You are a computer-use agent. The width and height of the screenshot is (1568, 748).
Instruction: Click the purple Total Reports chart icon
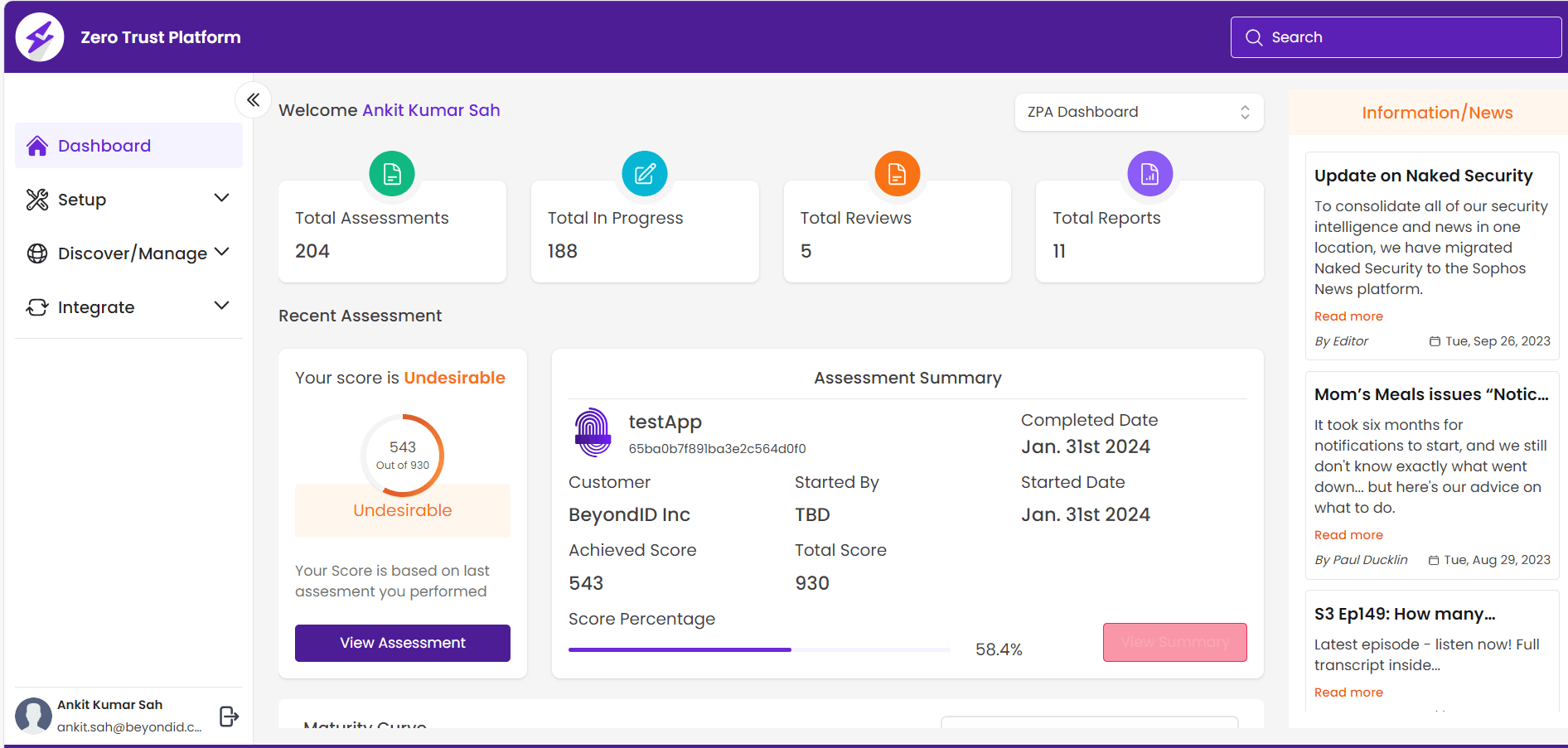point(1149,174)
